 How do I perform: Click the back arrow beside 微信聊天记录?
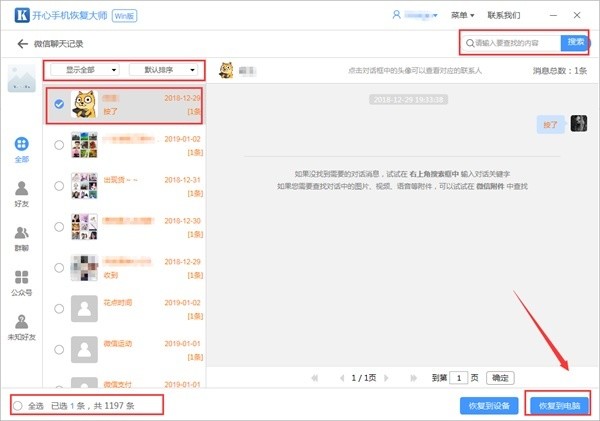[x=23, y=44]
